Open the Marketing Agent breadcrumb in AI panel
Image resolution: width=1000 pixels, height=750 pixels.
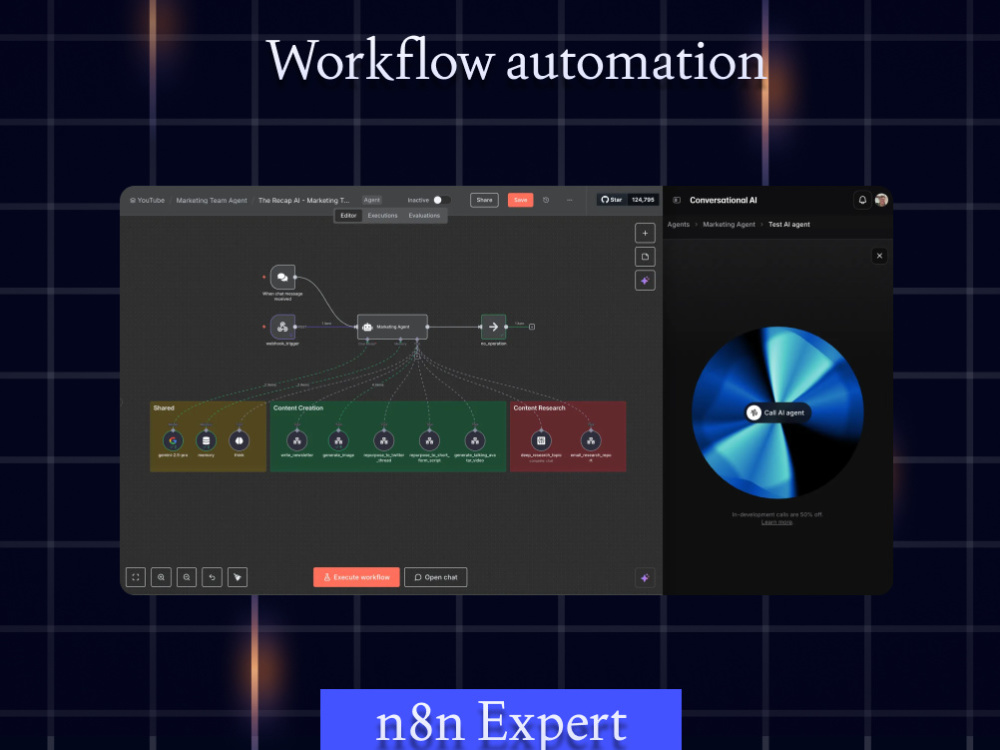click(x=728, y=224)
